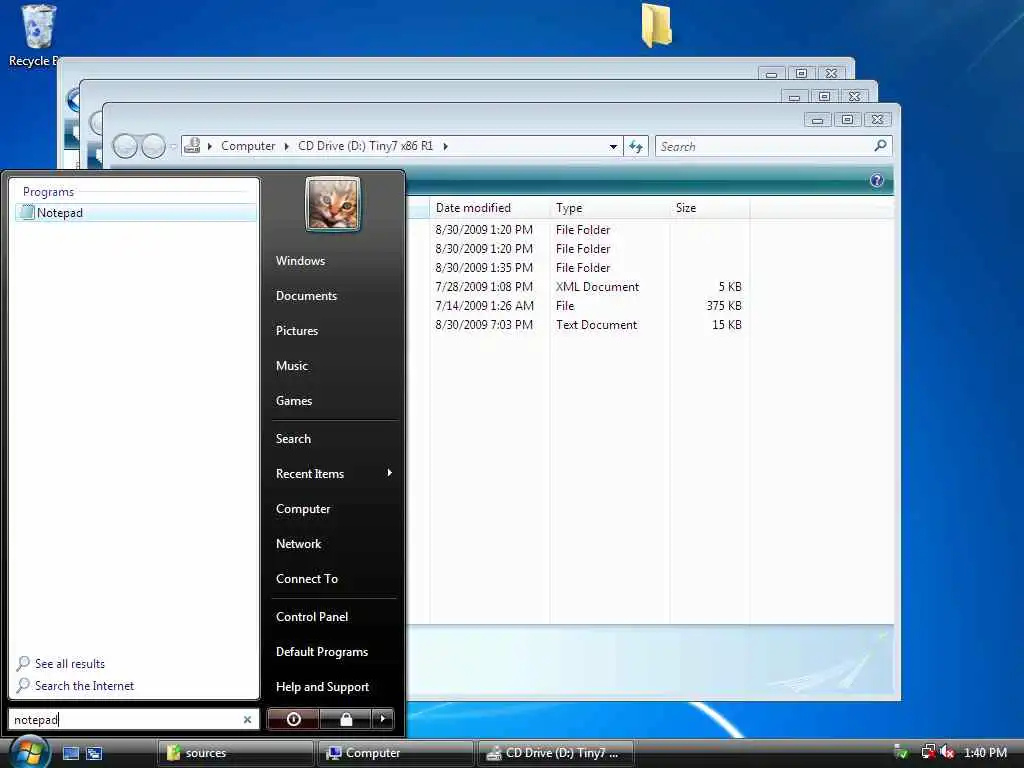Click the Windows Start orb
The image size is (1024, 768).
29,751
